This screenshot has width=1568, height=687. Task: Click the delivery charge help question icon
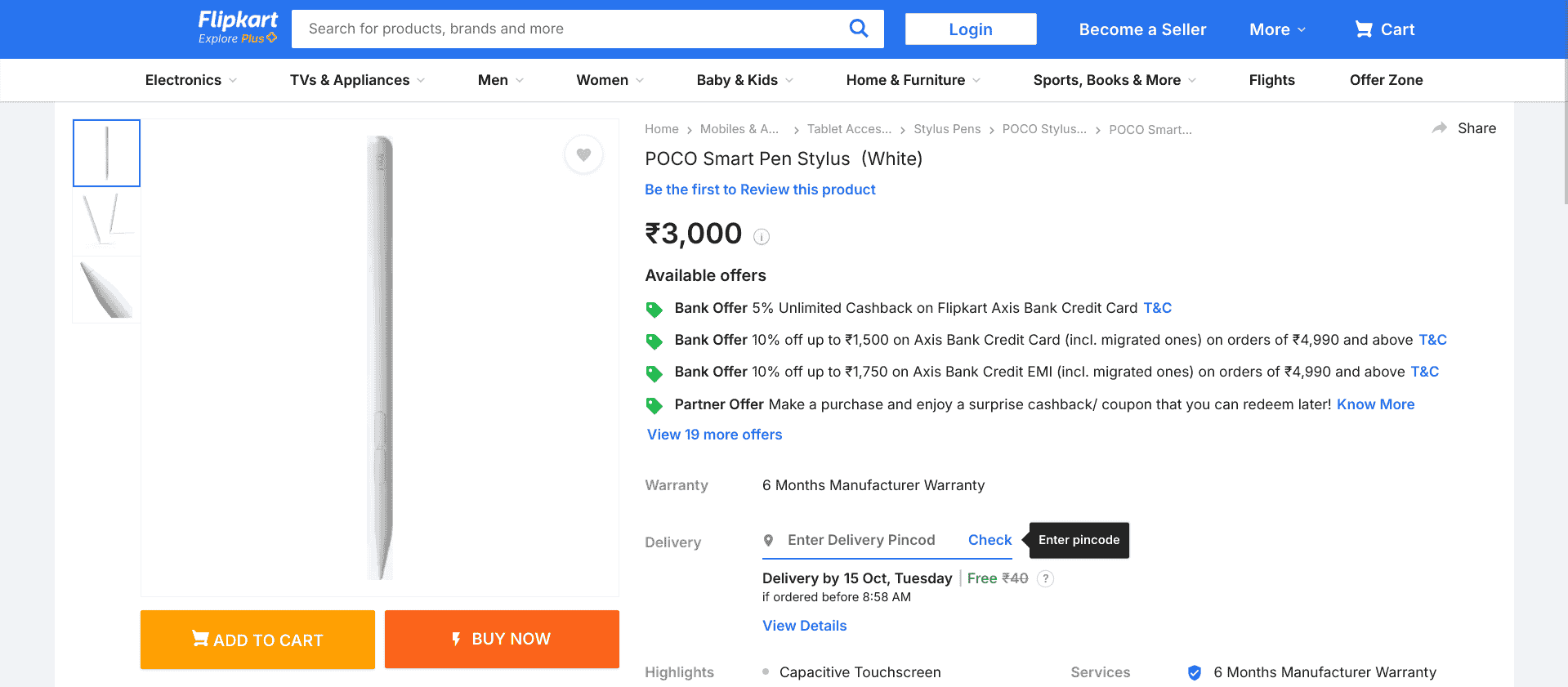tap(1045, 578)
